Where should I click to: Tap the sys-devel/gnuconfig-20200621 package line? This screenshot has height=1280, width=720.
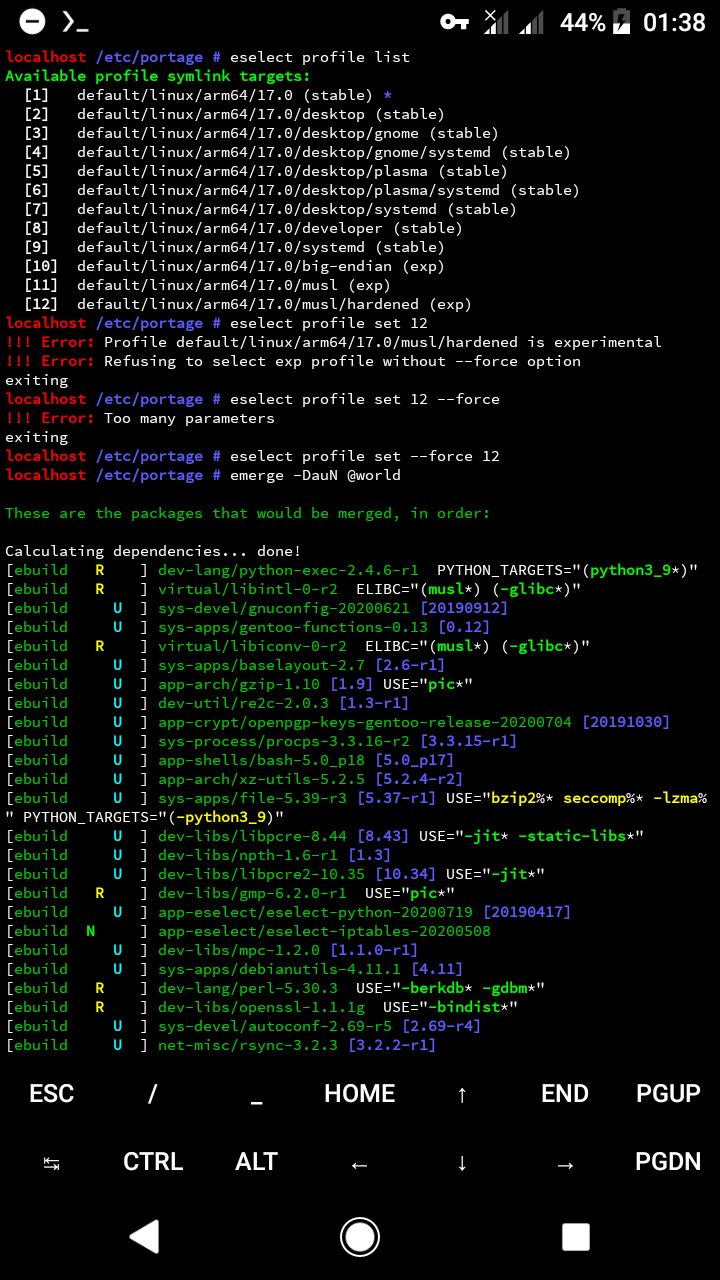257,608
